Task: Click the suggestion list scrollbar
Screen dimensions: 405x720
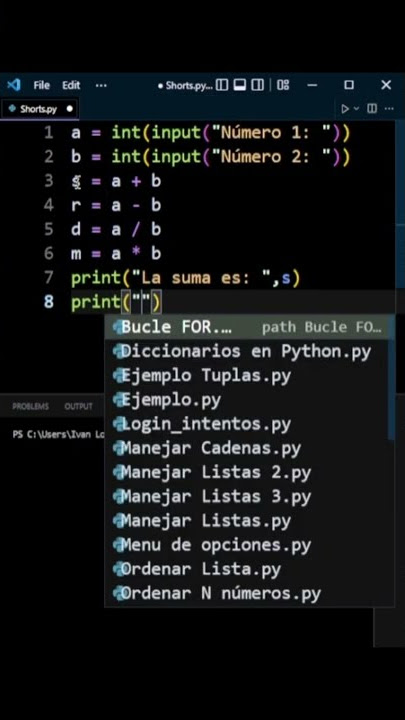Action: pos(391,377)
